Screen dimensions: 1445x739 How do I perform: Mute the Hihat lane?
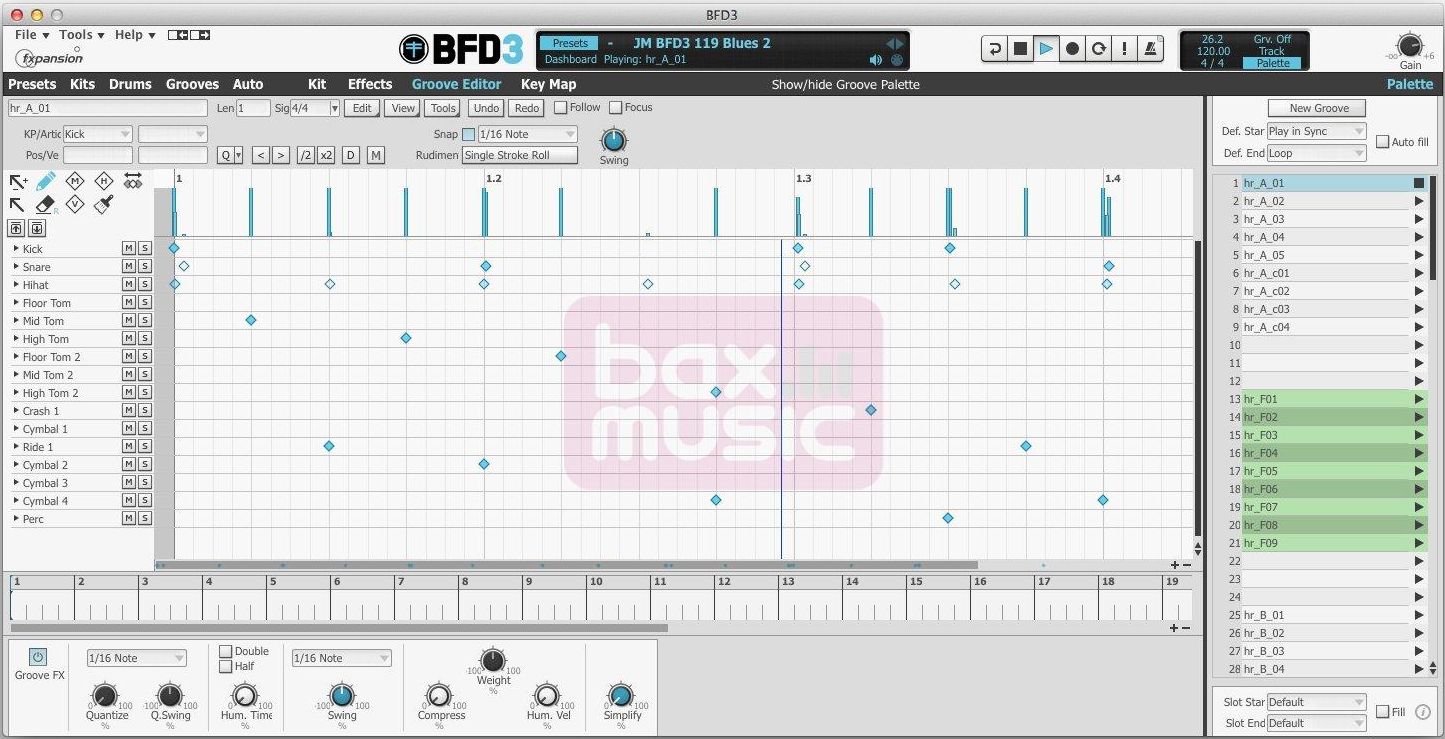[128, 284]
